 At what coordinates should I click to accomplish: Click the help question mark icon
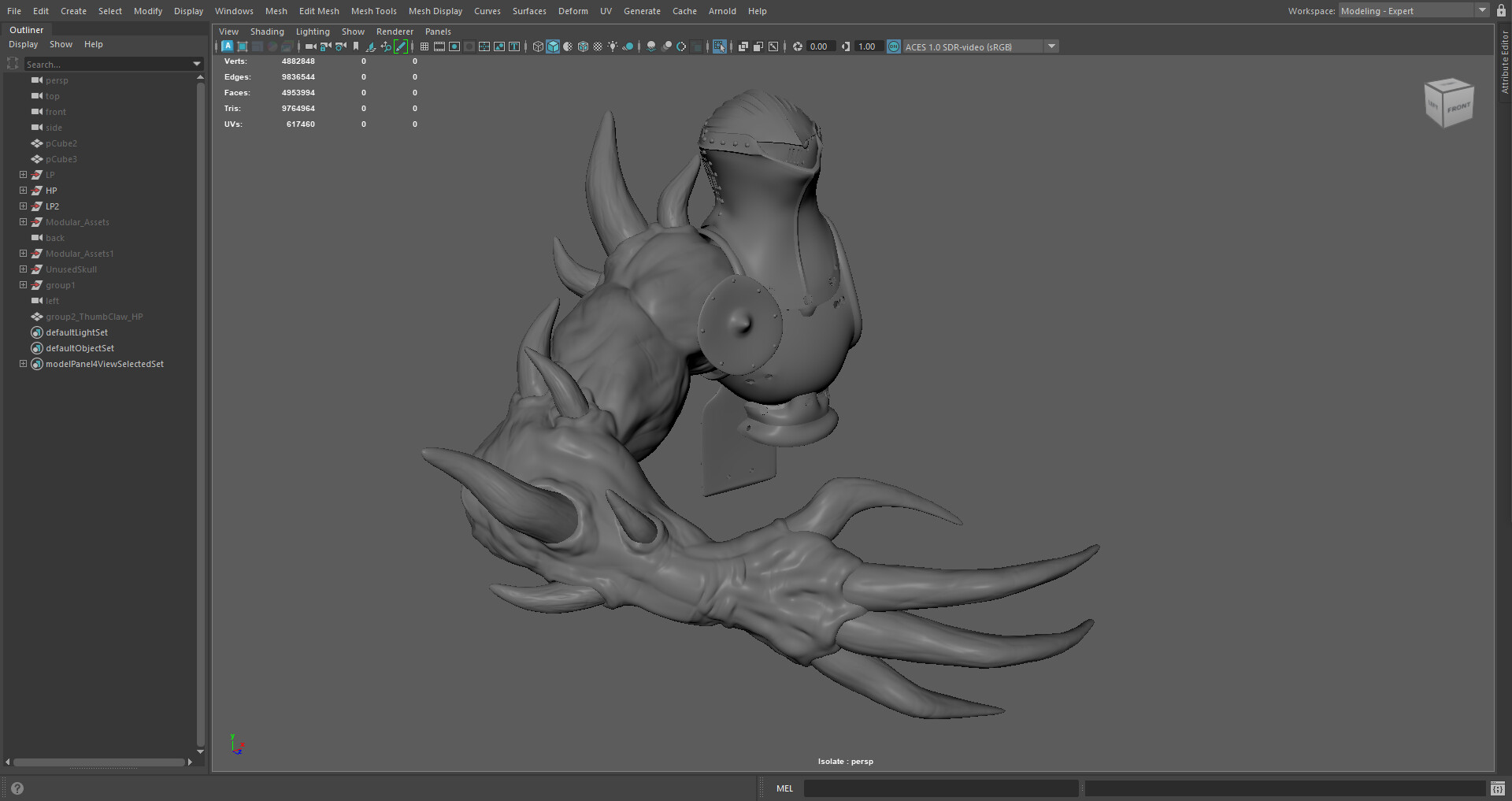click(x=17, y=788)
